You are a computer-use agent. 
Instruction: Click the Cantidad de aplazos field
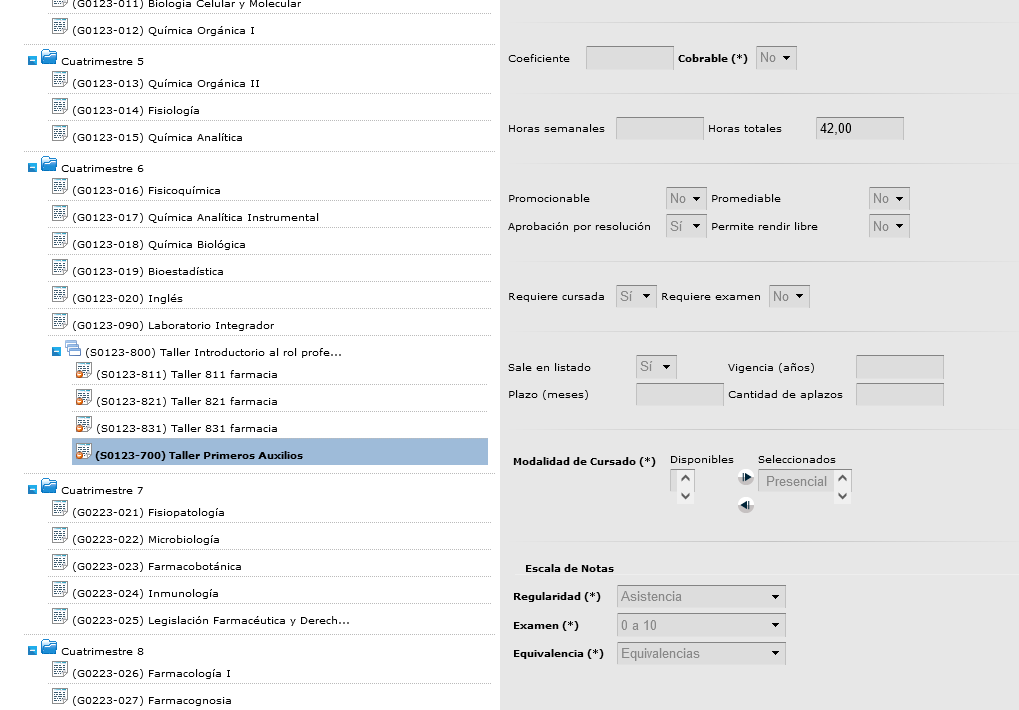[900, 394]
